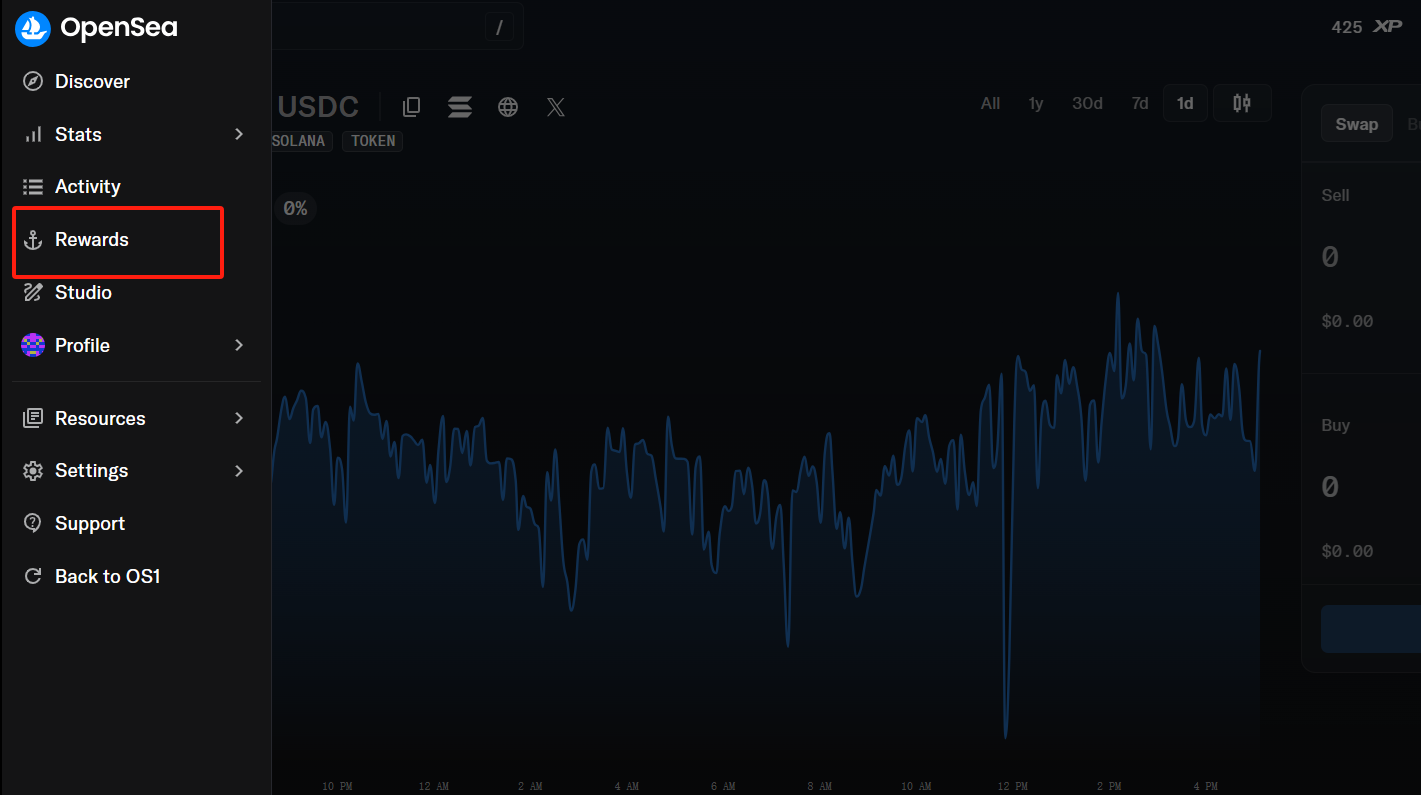The width and height of the screenshot is (1421, 795).
Task: Click the Profile avatar icon
Action: (x=33, y=345)
